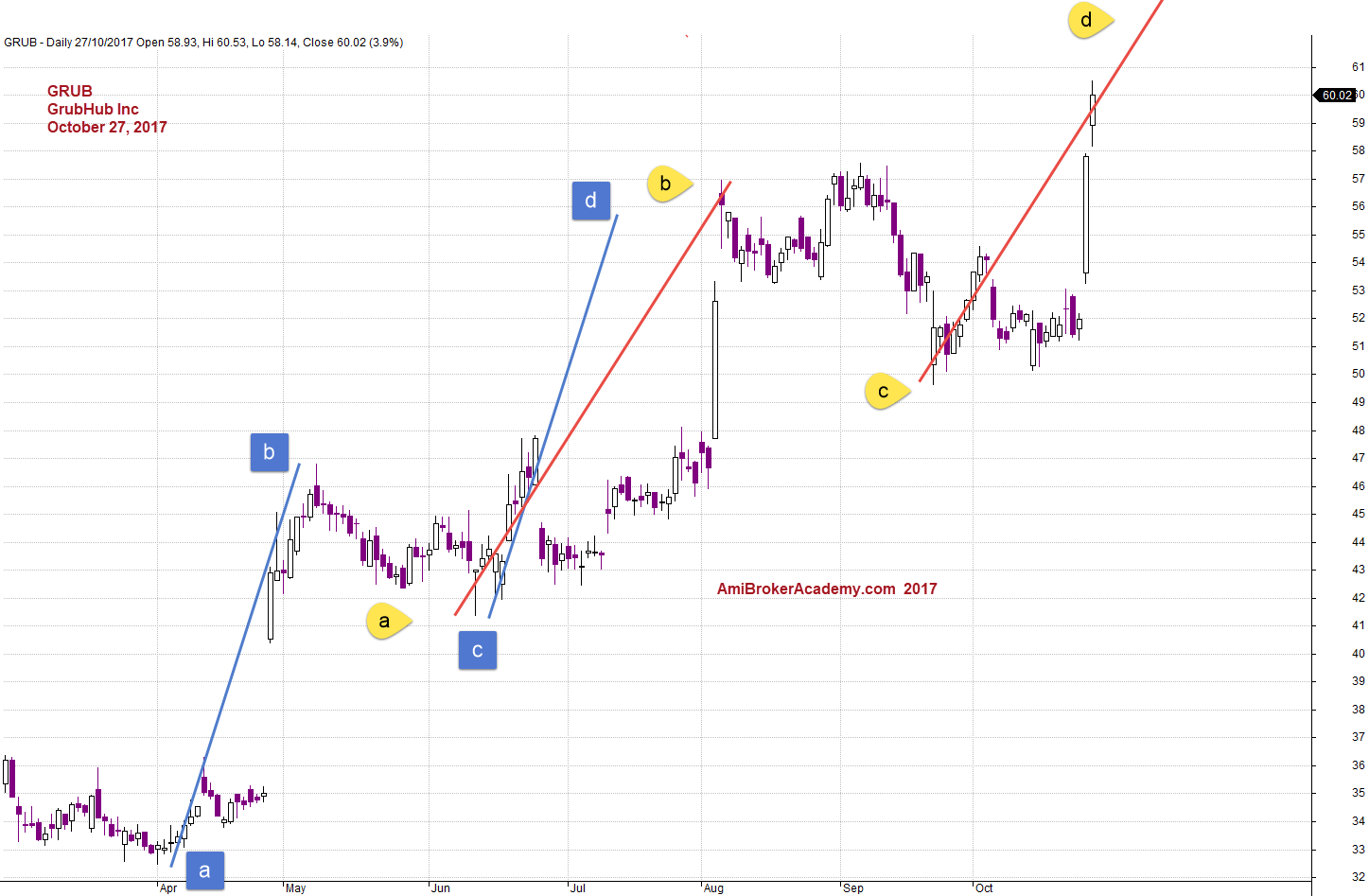Click the '55' price axis label
The height and width of the screenshot is (896, 1369).
click(x=1359, y=235)
